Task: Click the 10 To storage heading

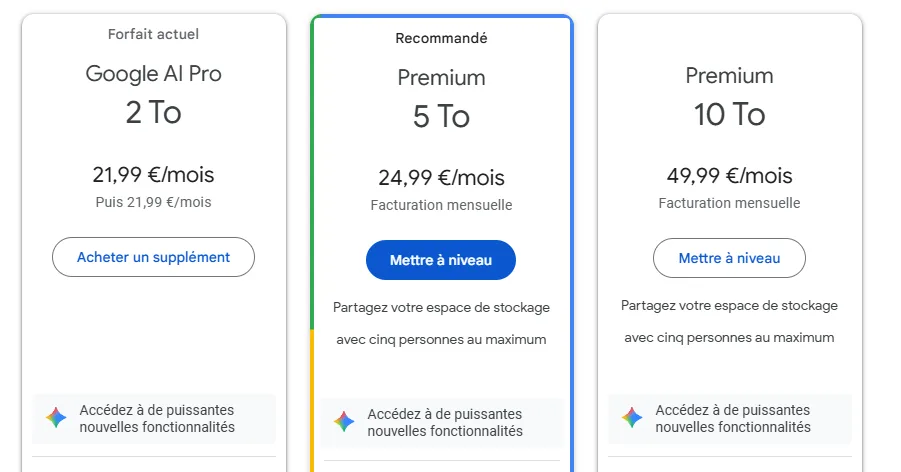Action: pyautogui.click(x=729, y=115)
